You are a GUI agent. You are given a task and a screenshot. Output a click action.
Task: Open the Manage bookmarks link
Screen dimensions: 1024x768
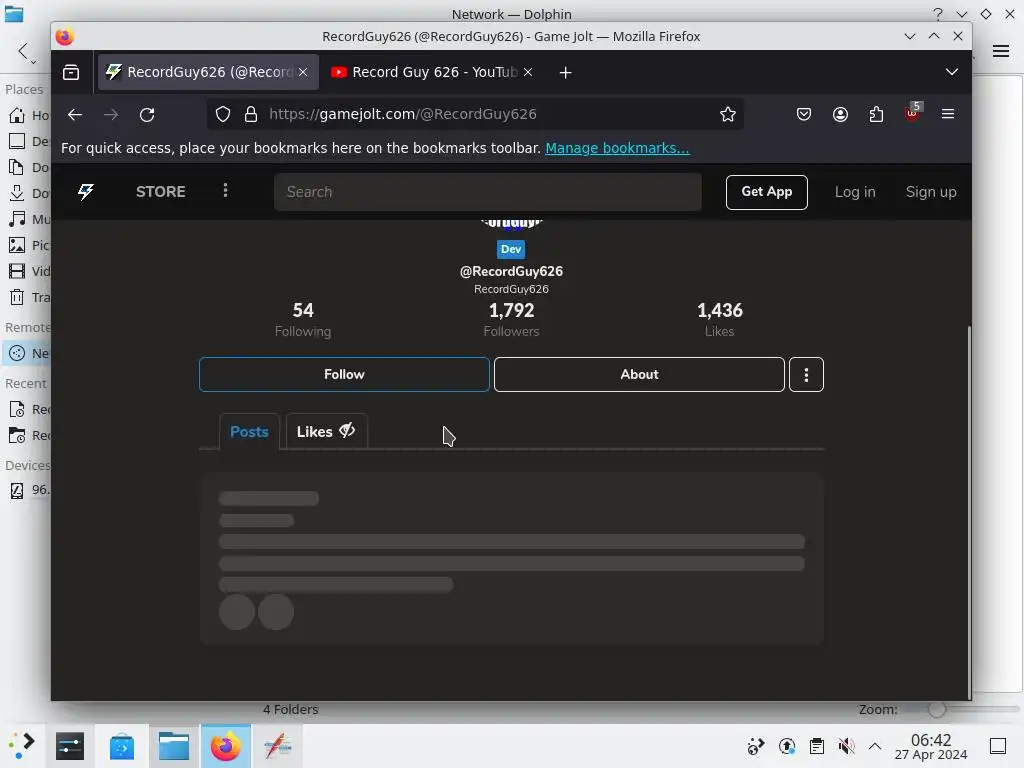(x=617, y=148)
